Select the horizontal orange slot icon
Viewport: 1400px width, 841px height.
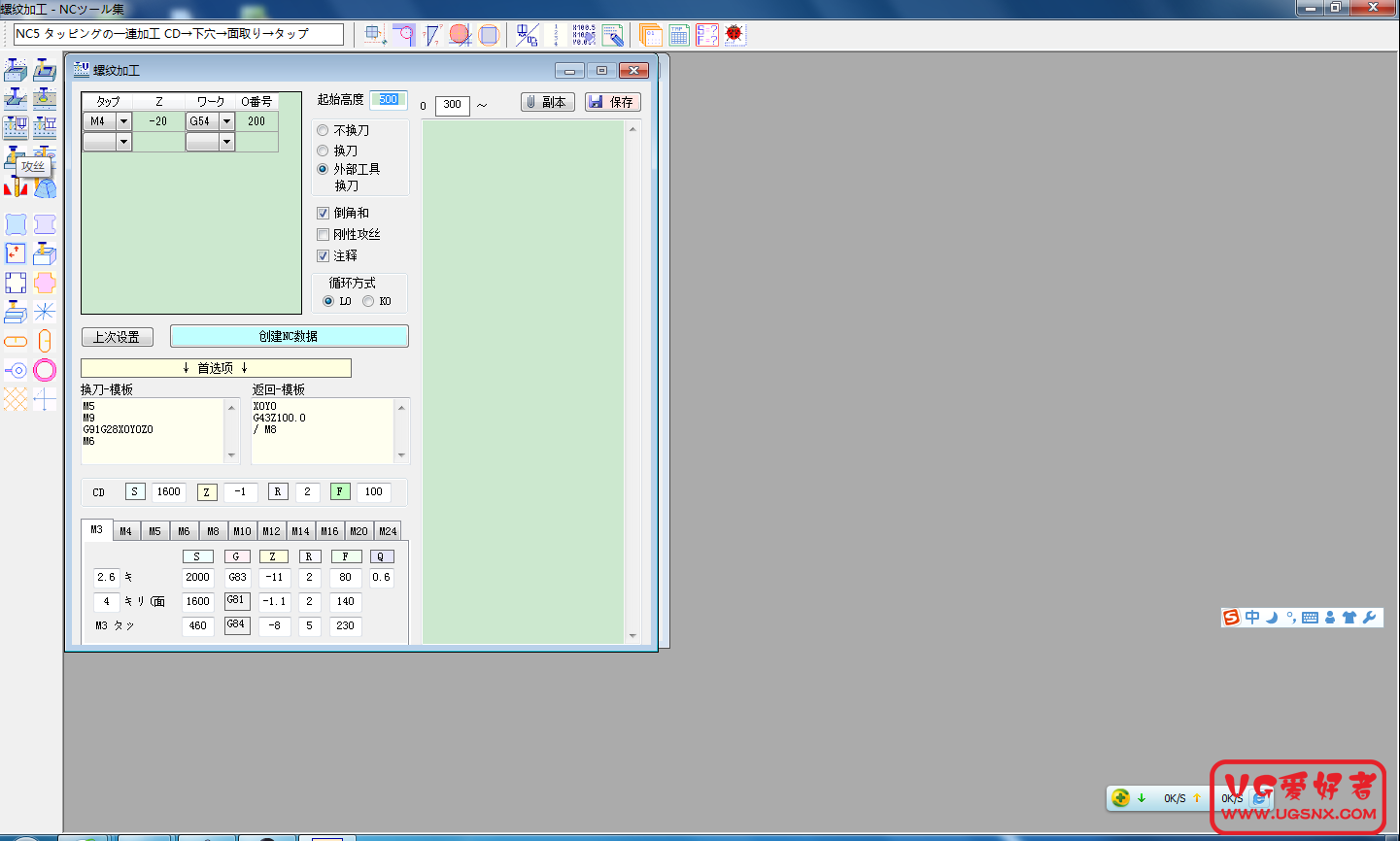(16, 341)
